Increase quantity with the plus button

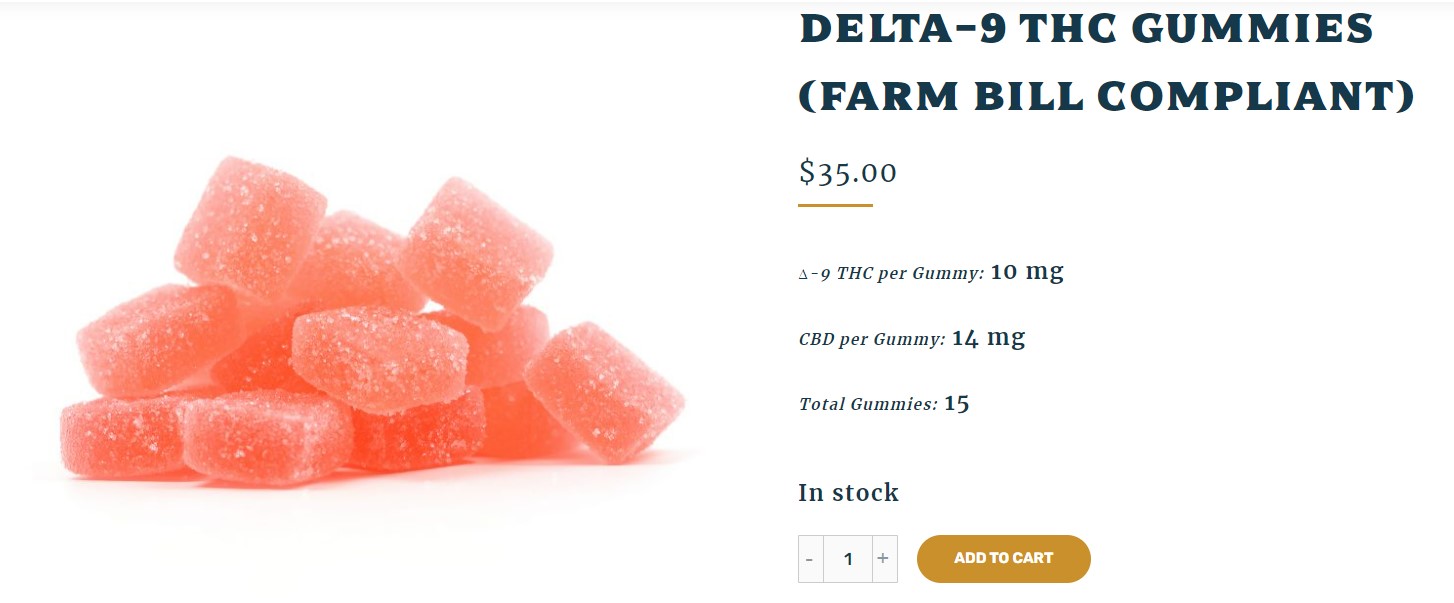pos(883,559)
